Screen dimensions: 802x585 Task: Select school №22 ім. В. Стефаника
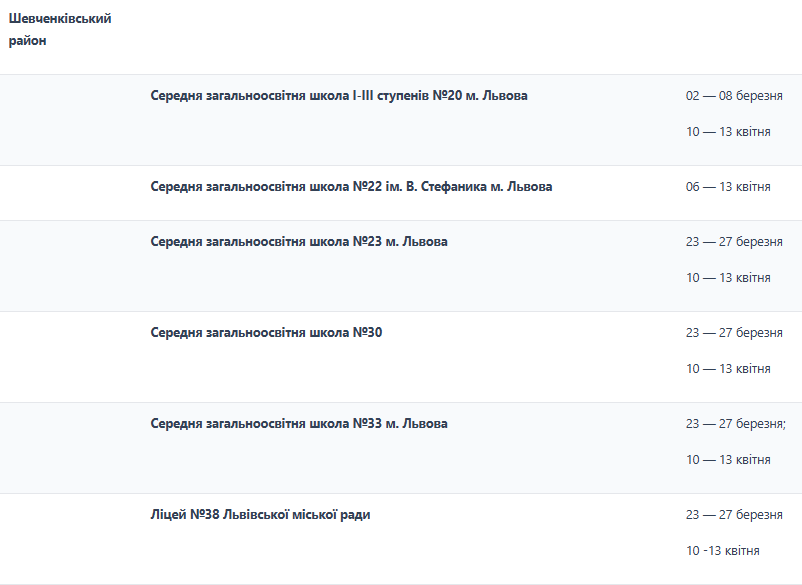point(351,187)
